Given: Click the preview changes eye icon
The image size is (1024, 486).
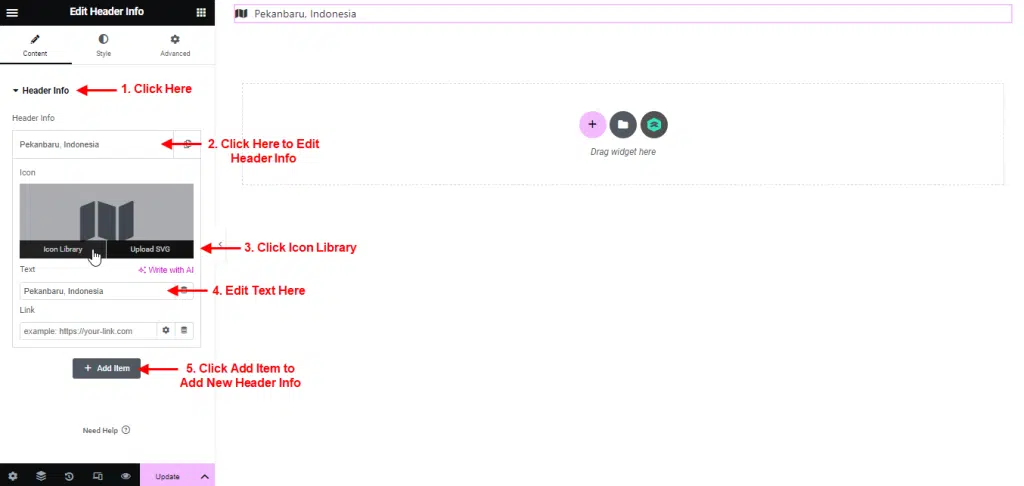Looking at the screenshot, I should pos(126,476).
